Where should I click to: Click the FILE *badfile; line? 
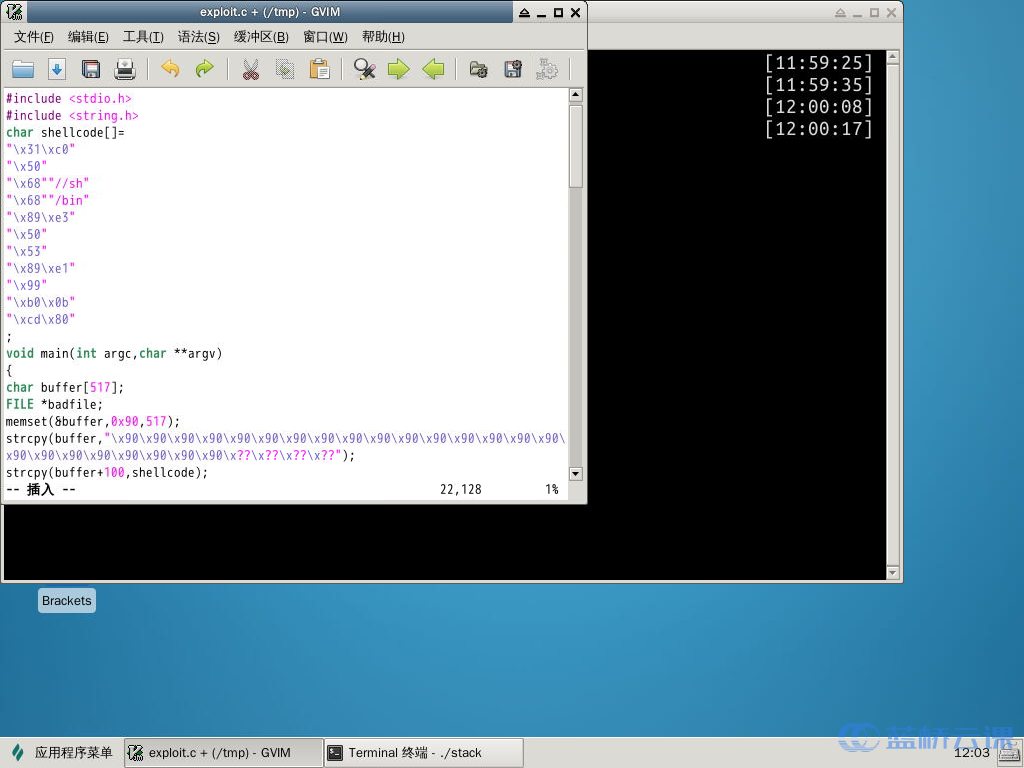click(54, 404)
